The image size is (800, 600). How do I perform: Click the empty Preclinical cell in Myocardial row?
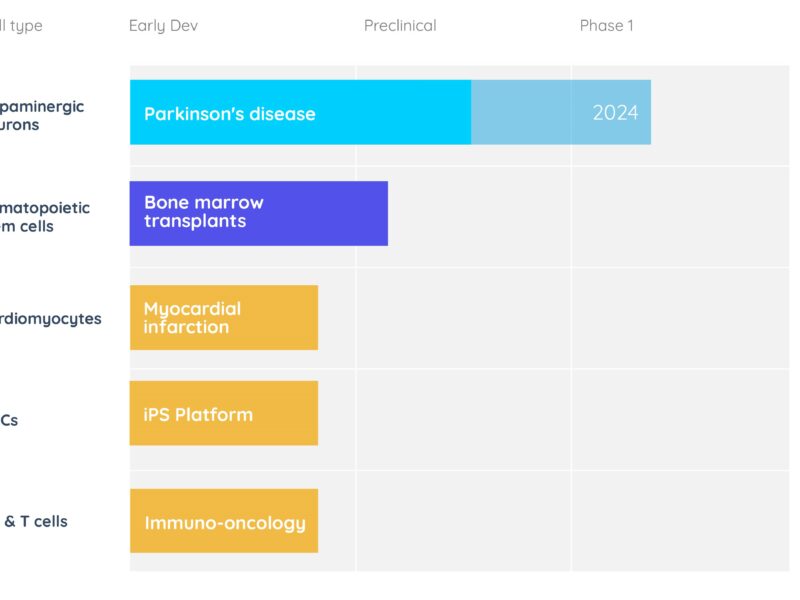(464, 318)
